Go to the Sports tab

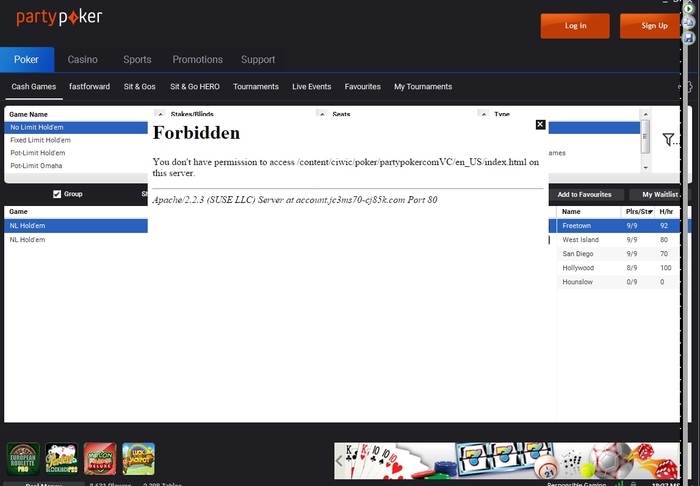[x=137, y=59]
